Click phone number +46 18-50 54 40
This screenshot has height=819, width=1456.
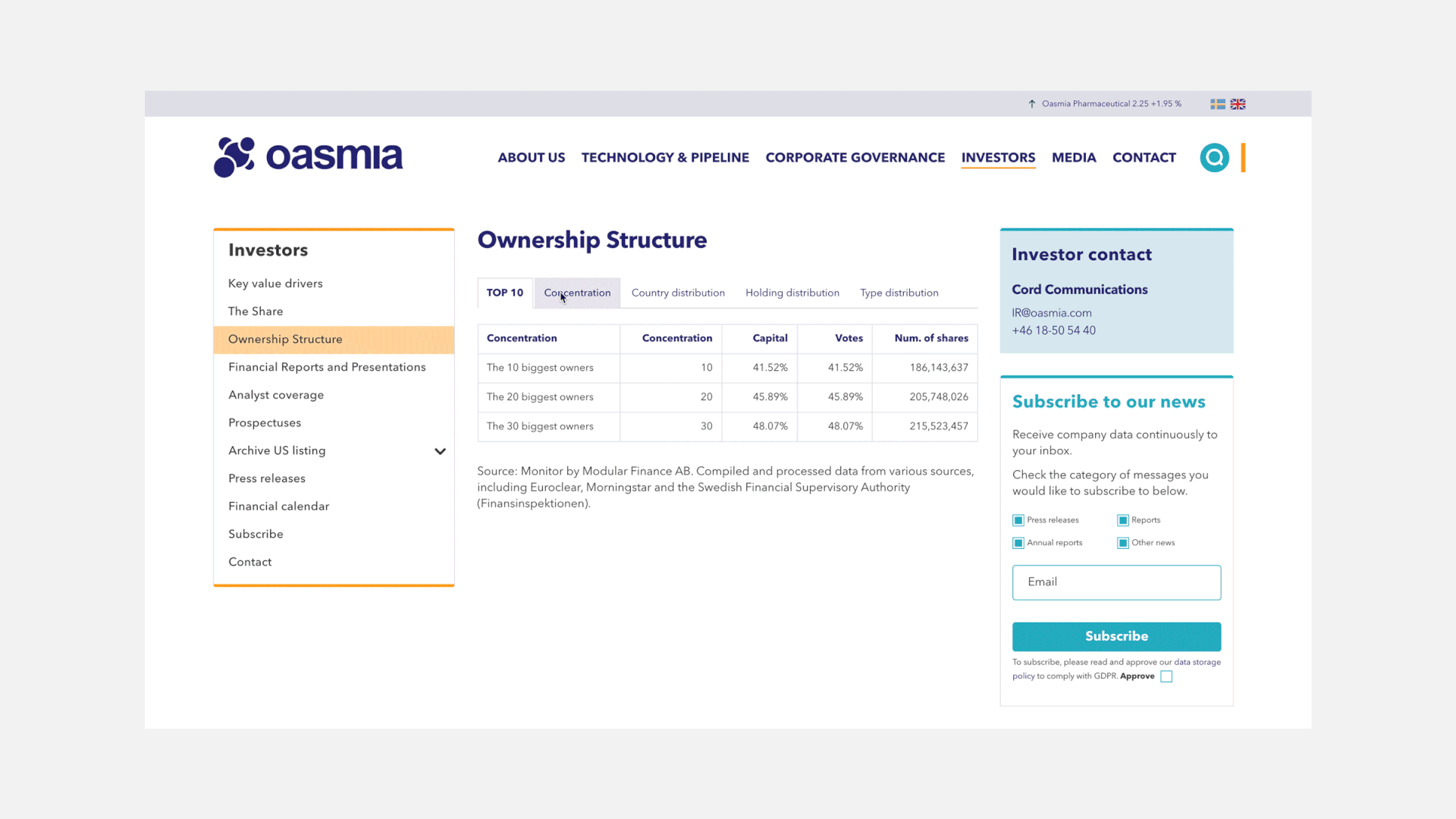(x=1053, y=331)
